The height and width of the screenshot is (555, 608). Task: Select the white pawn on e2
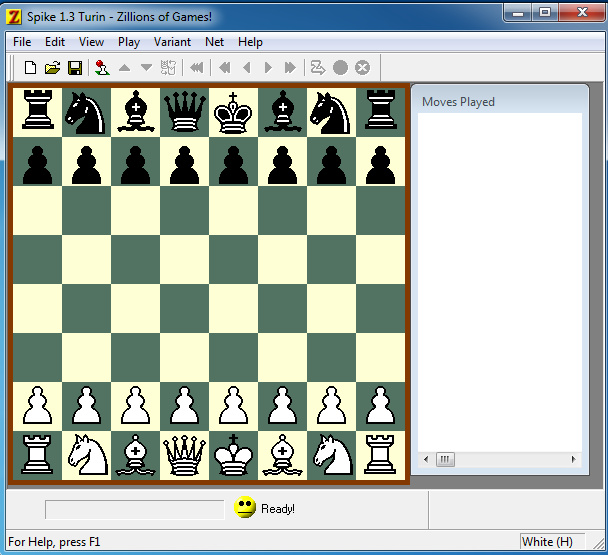click(233, 406)
